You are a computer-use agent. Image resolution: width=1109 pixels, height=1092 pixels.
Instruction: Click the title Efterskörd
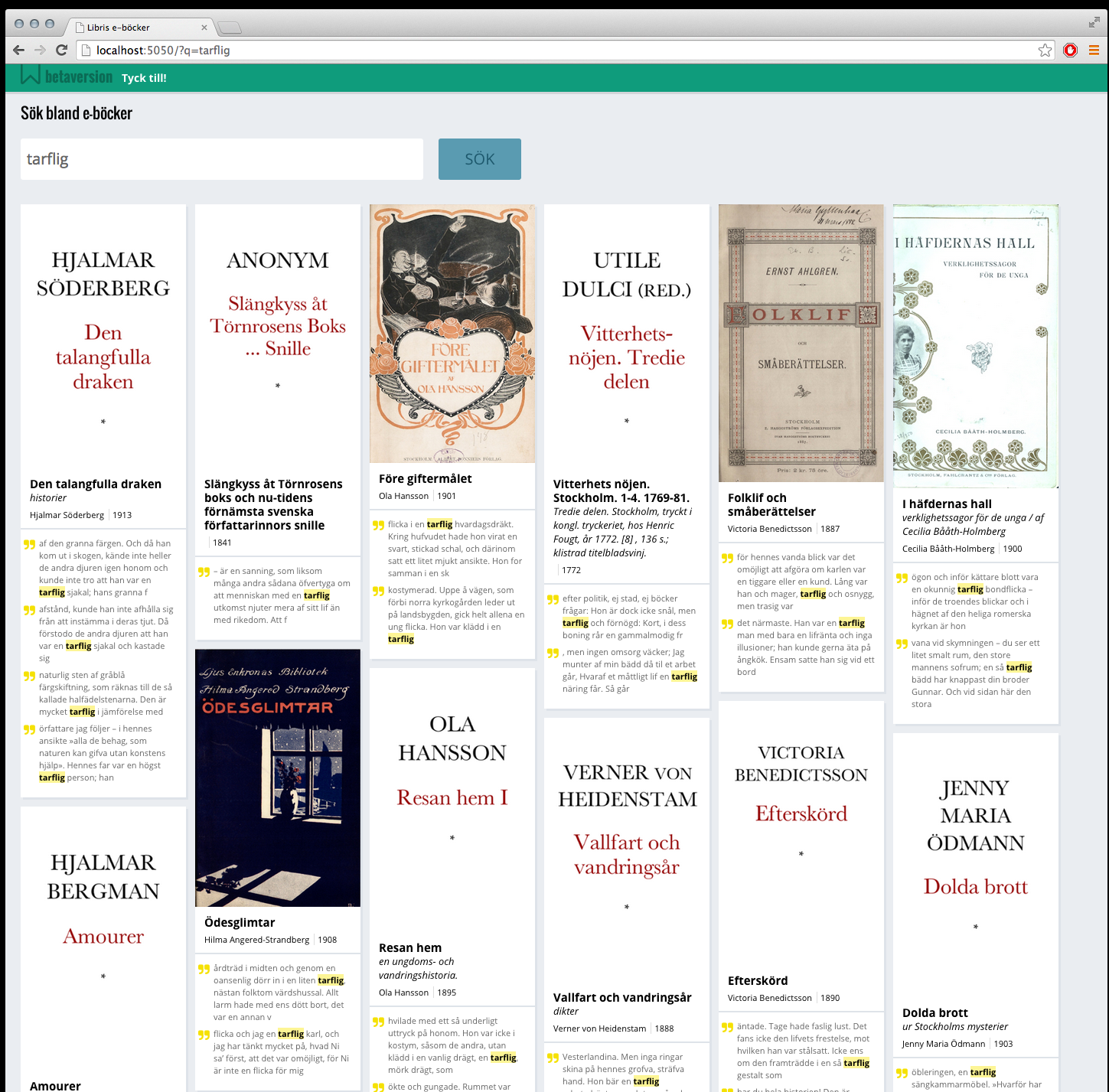tap(758, 980)
